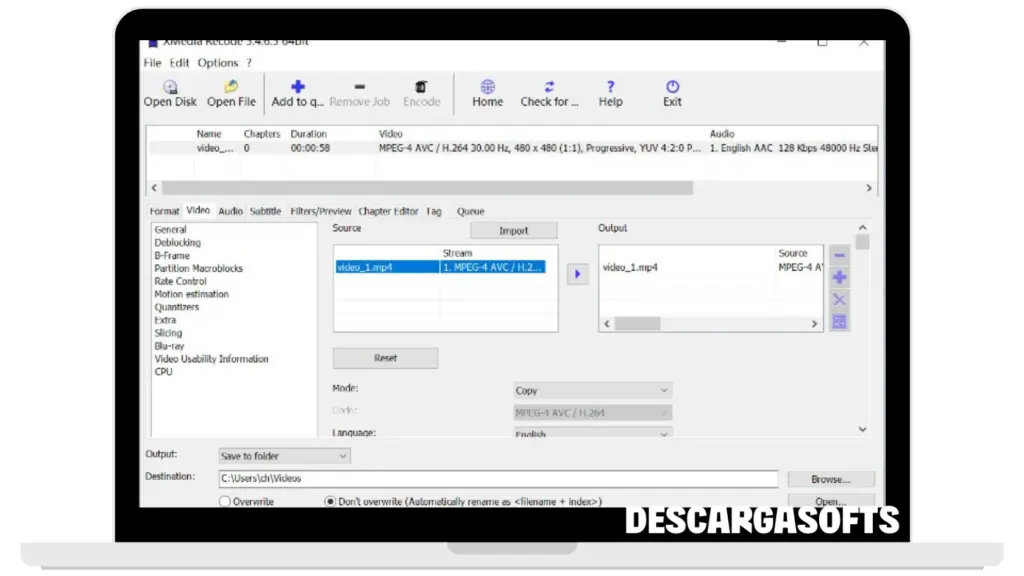The height and width of the screenshot is (576, 1024).
Task: Select Rate Control in the settings list
Action: (180, 281)
